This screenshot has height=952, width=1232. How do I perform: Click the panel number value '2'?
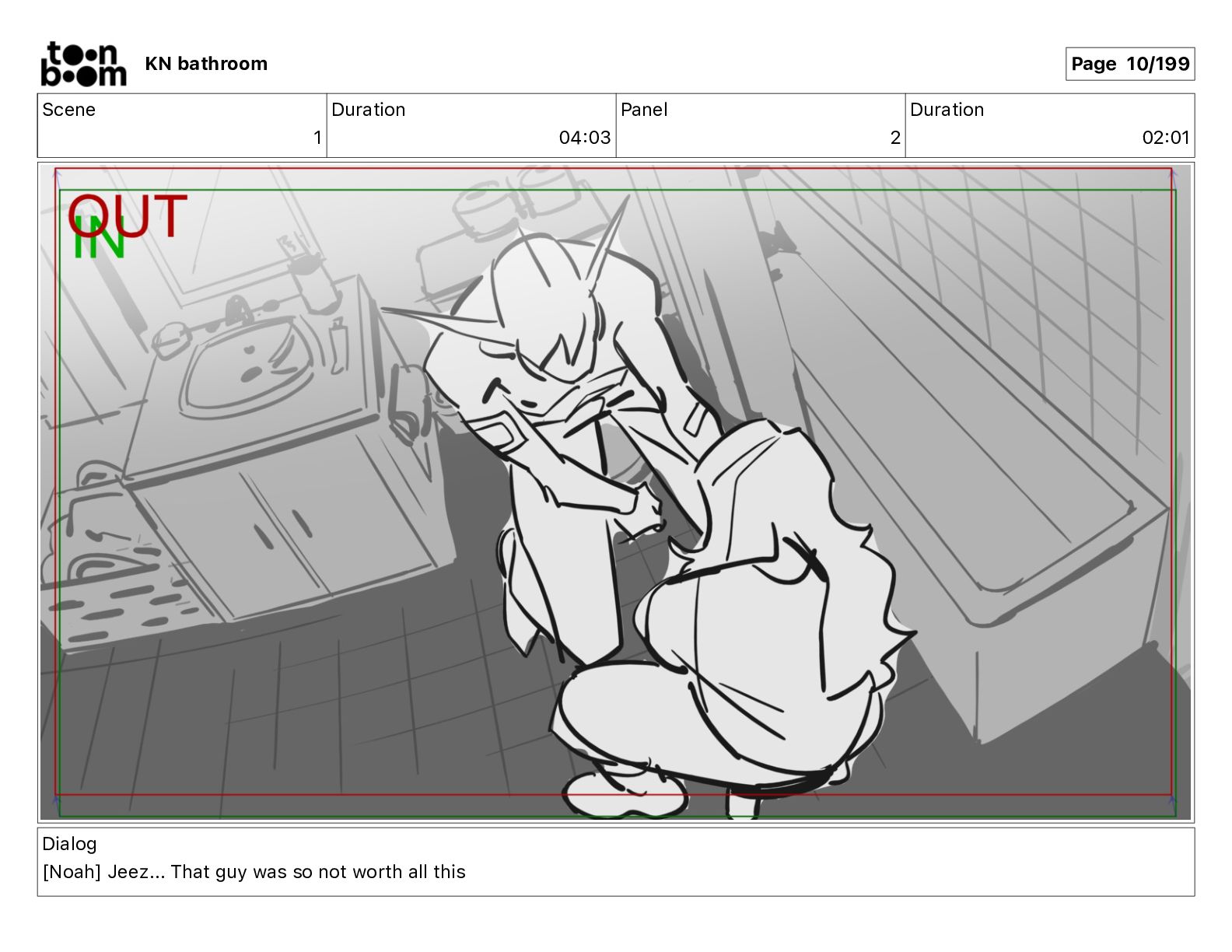[895, 138]
